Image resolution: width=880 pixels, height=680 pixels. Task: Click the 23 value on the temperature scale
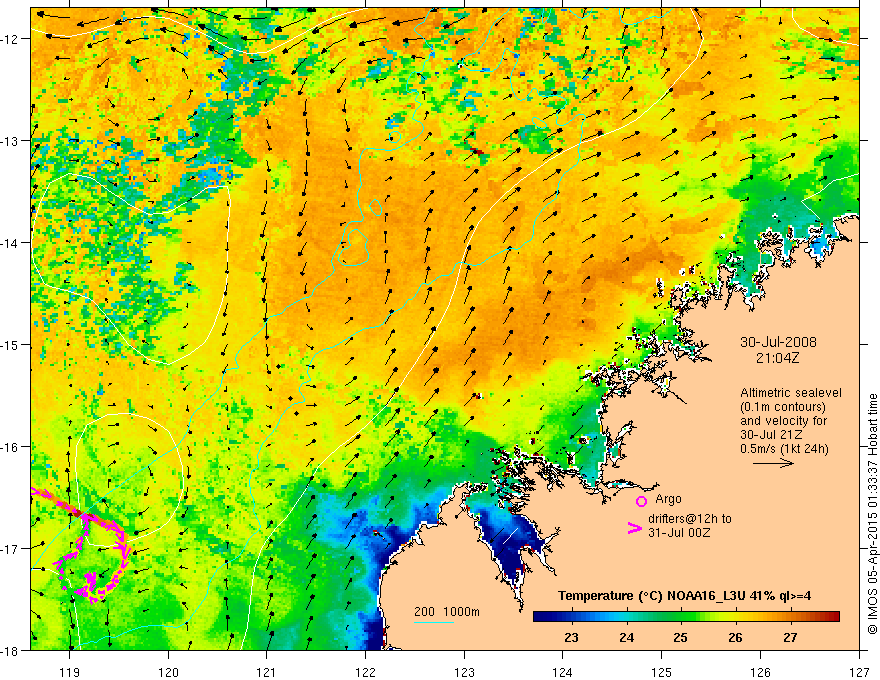coord(571,637)
